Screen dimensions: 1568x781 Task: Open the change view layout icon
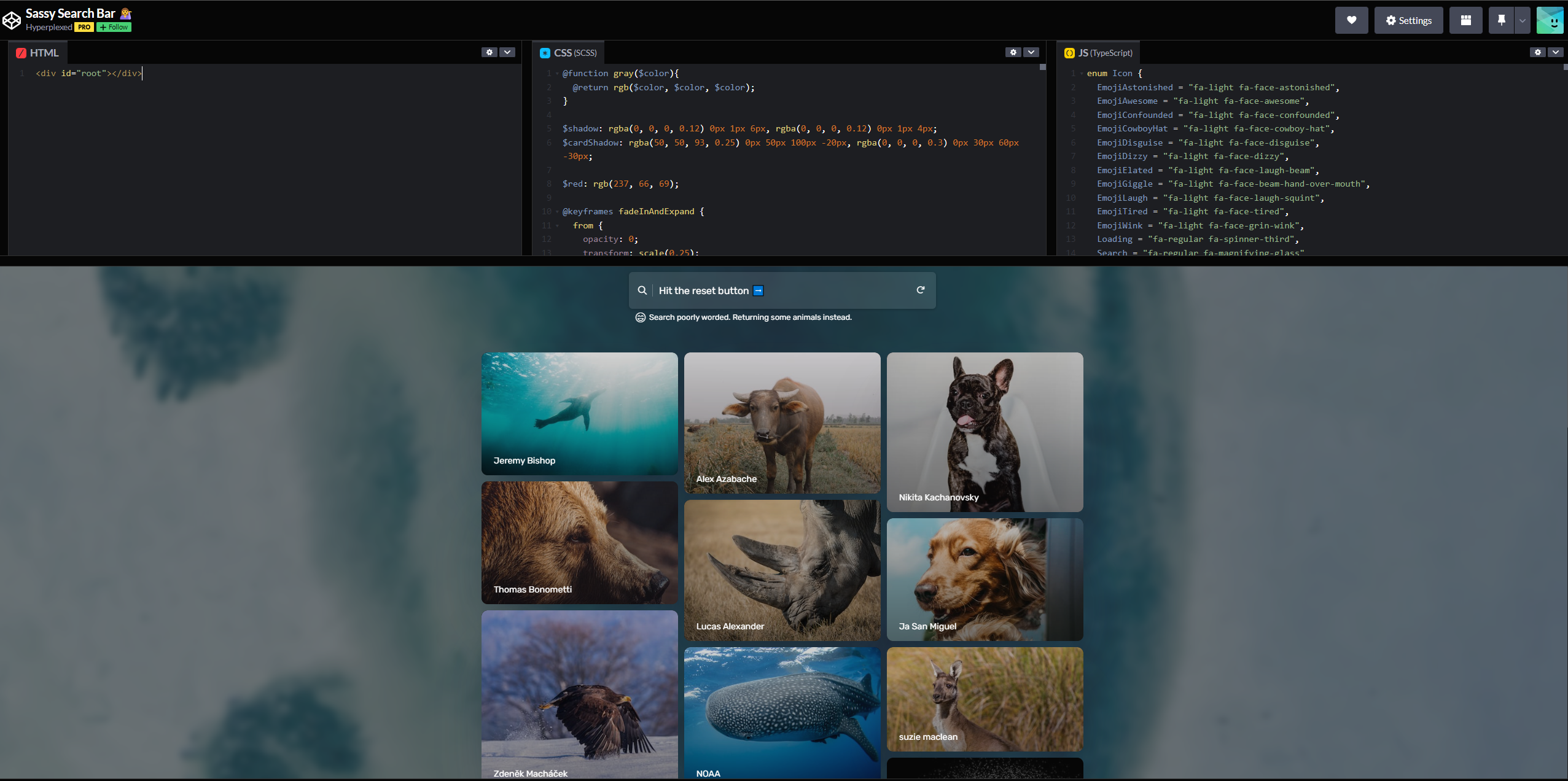pyautogui.click(x=1465, y=20)
